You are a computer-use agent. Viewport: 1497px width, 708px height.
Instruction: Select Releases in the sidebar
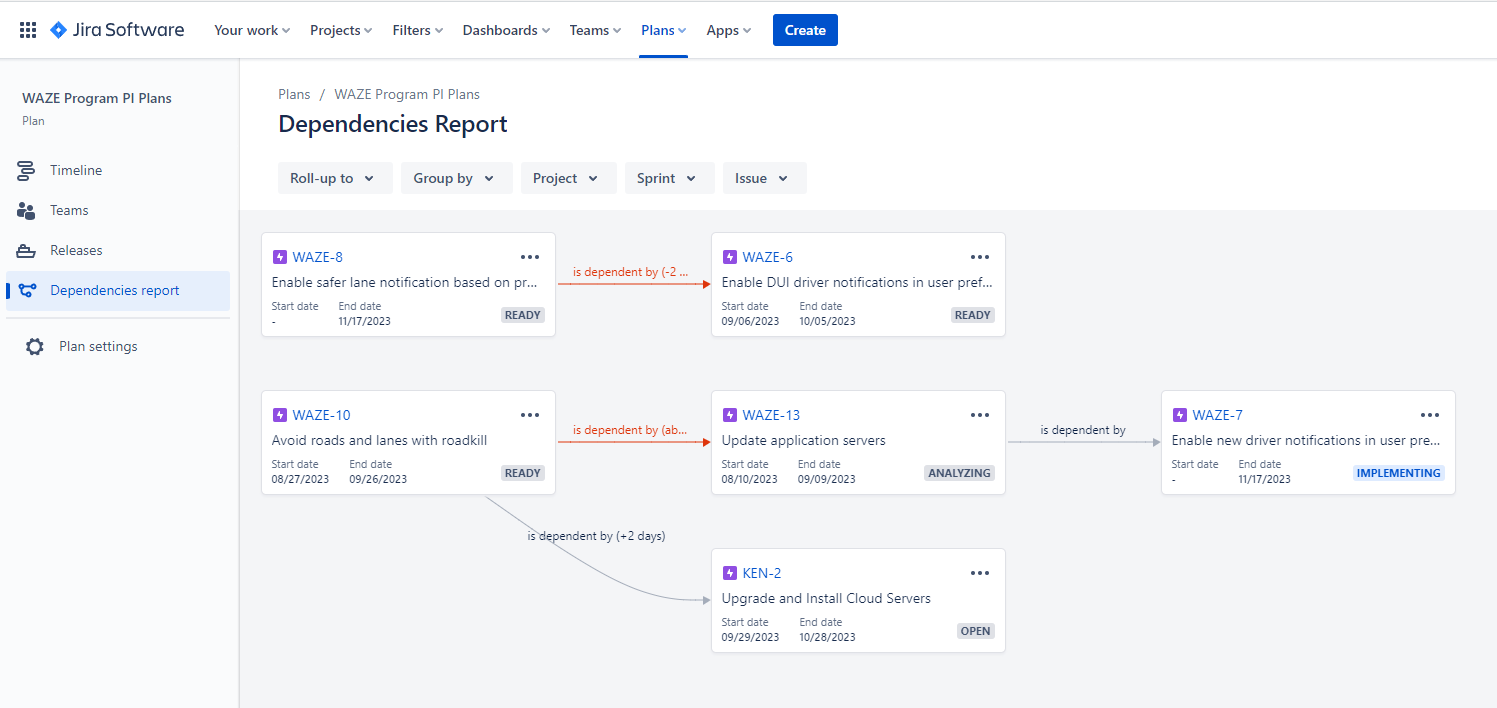[118, 251]
